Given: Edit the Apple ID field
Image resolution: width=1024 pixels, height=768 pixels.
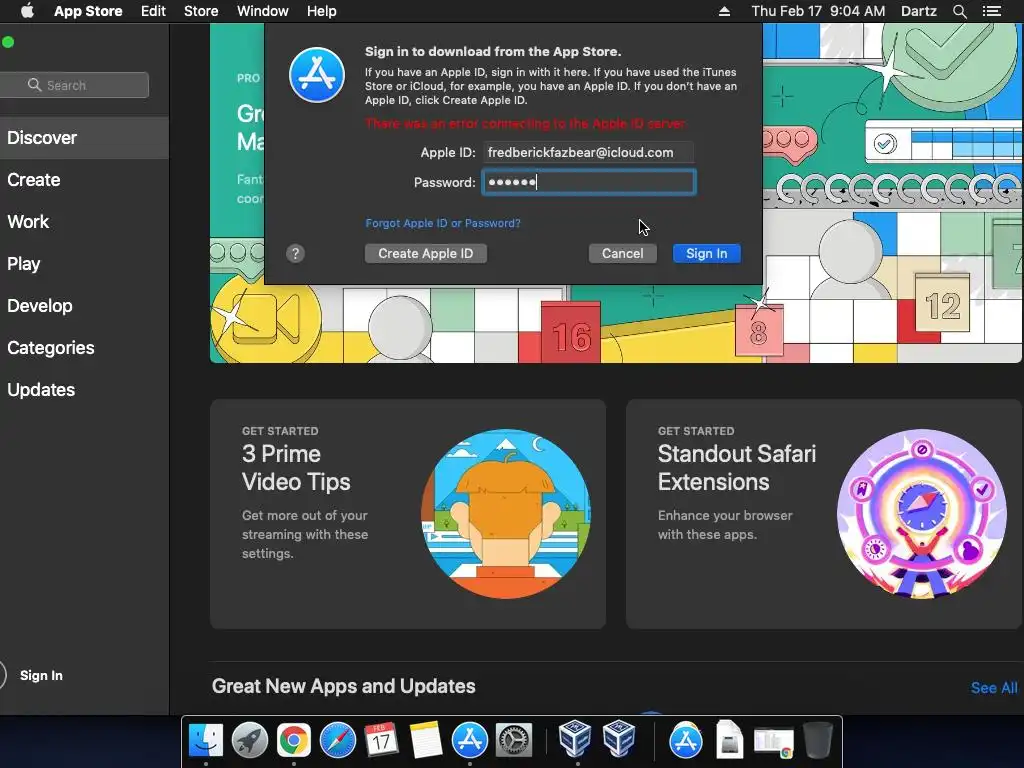Looking at the screenshot, I should [x=588, y=152].
